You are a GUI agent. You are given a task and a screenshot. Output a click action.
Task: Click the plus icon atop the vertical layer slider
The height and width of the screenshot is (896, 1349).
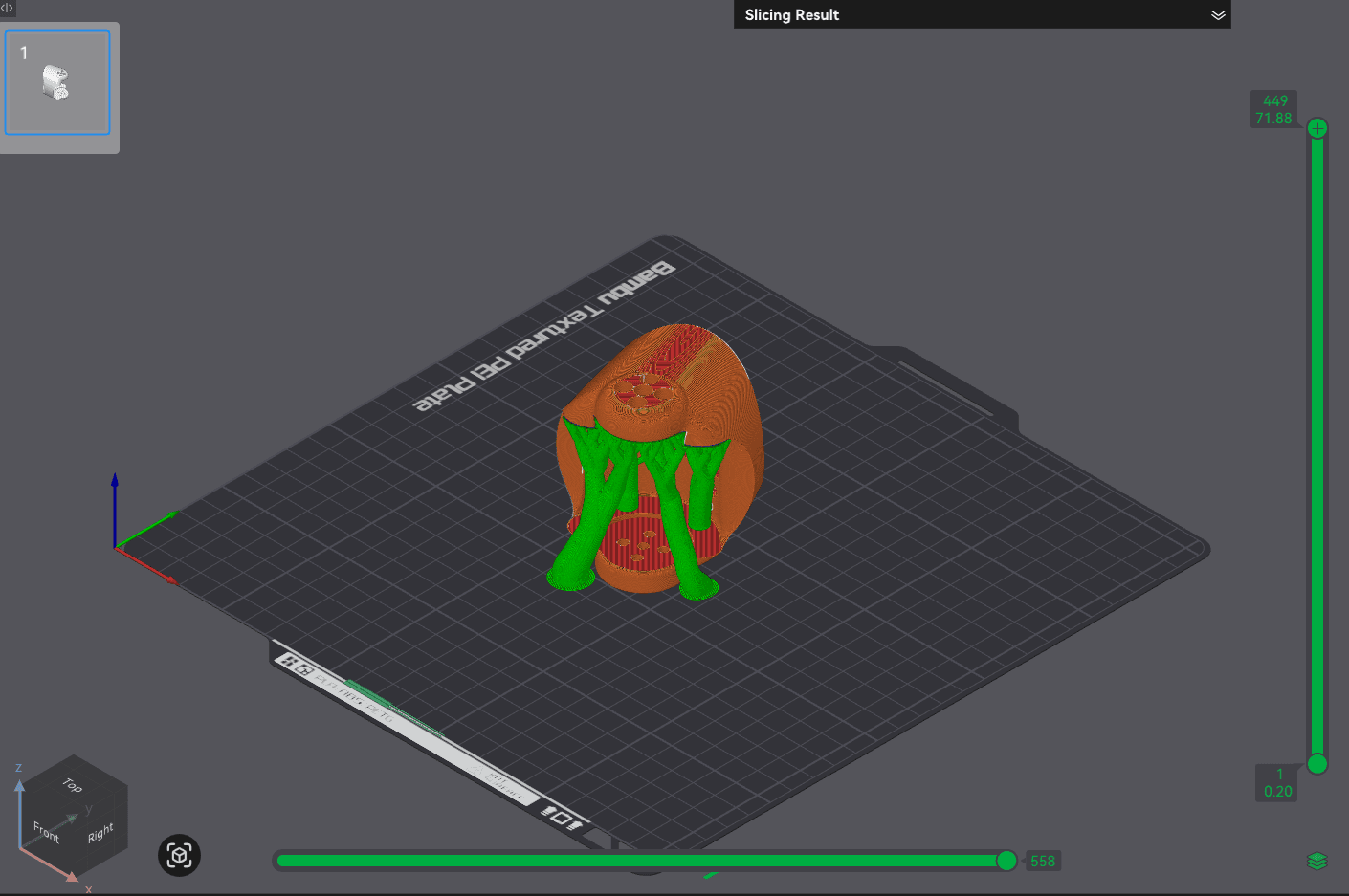1317,127
